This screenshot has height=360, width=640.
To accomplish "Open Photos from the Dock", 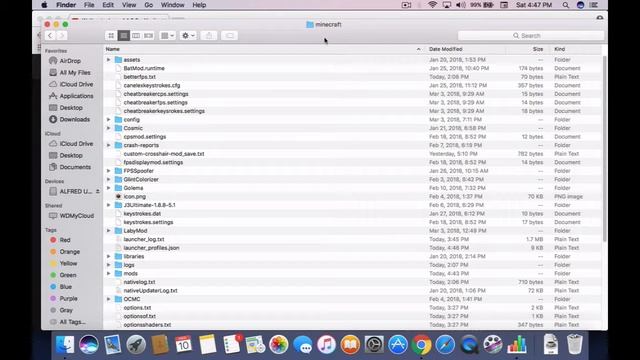I will click(279, 344).
